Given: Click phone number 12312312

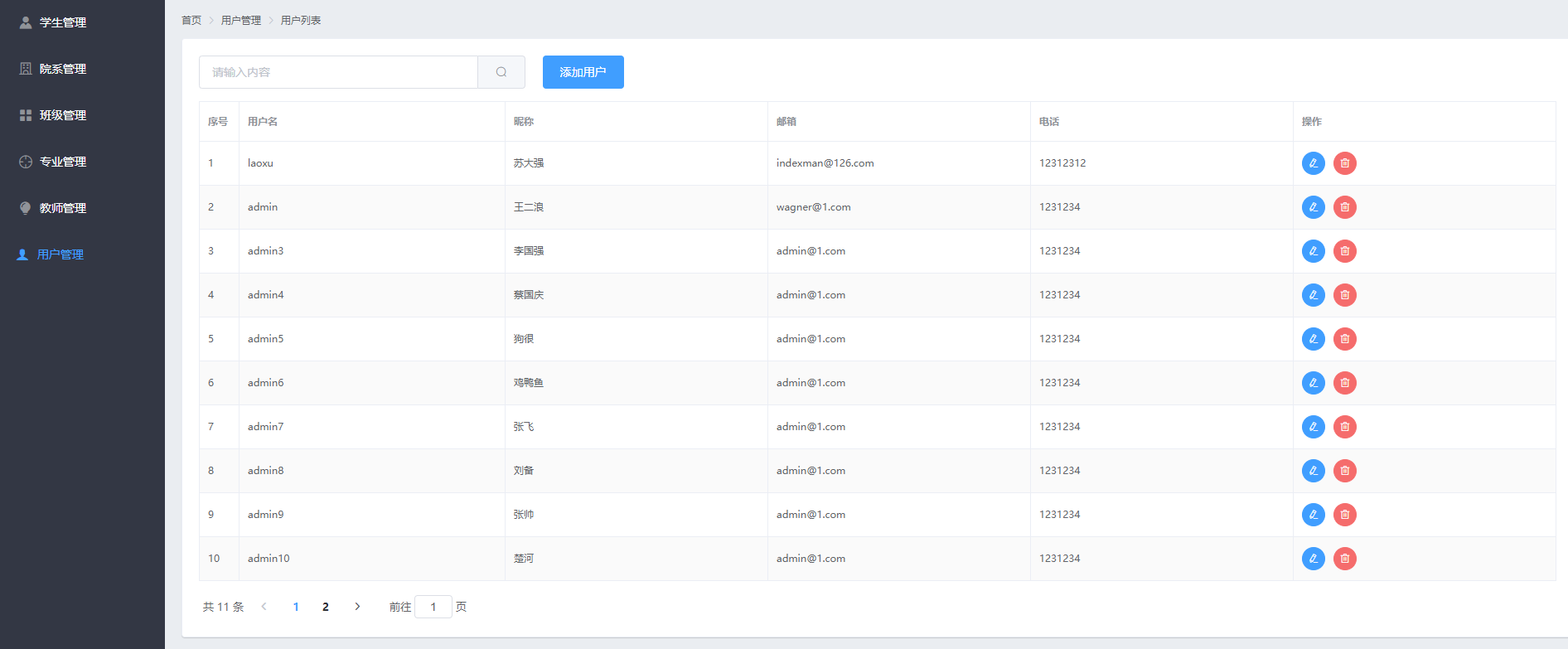Looking at the screenshot, I should point(1062,163).
